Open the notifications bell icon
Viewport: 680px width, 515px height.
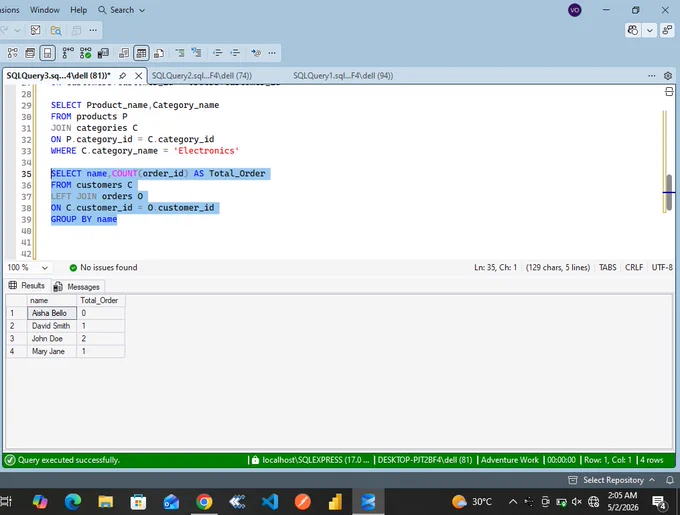point(670,480)
